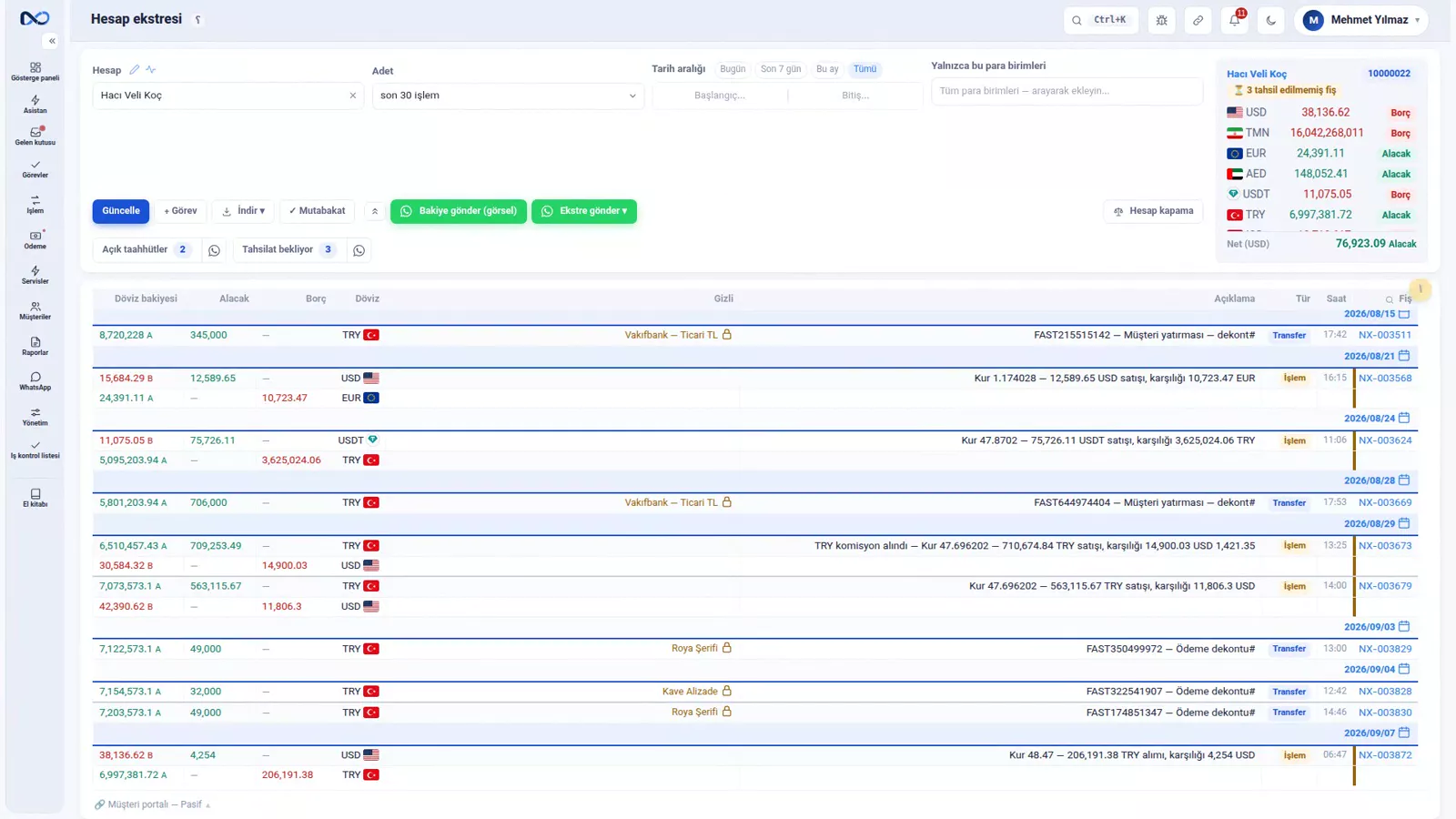Open the Asistan sidebar item
Screen dimensions: 1456x819
pos(35,105)
